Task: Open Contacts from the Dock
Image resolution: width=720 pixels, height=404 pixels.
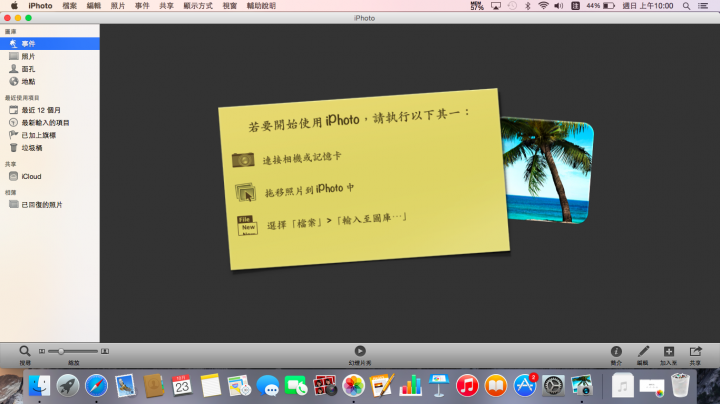Action: pos(153,385)
